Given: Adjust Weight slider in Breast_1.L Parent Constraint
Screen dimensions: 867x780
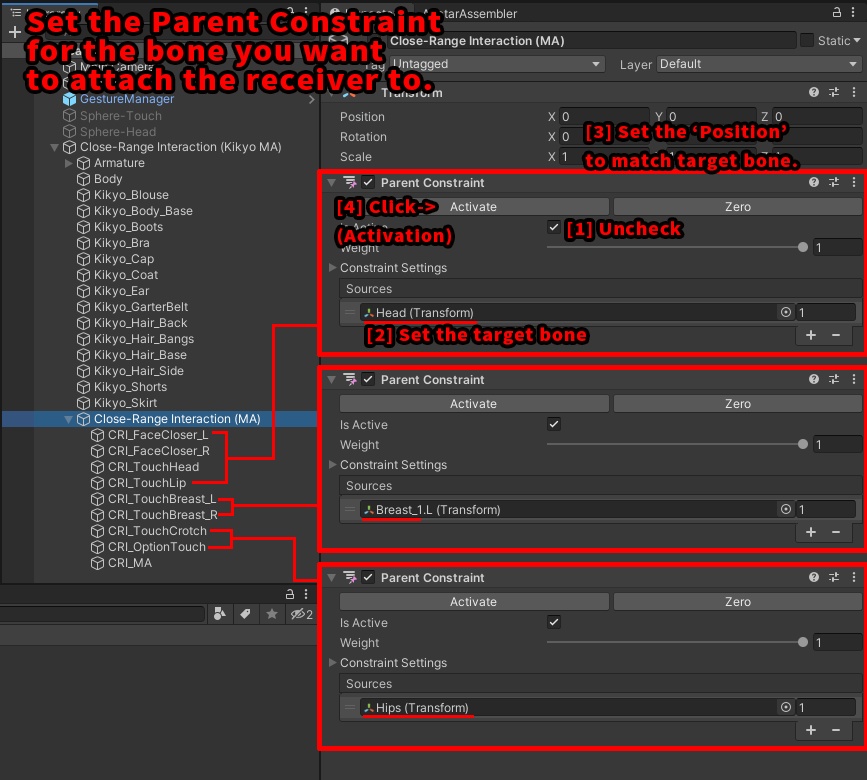Looking at the screenshot, I should (x=677, y=444).
